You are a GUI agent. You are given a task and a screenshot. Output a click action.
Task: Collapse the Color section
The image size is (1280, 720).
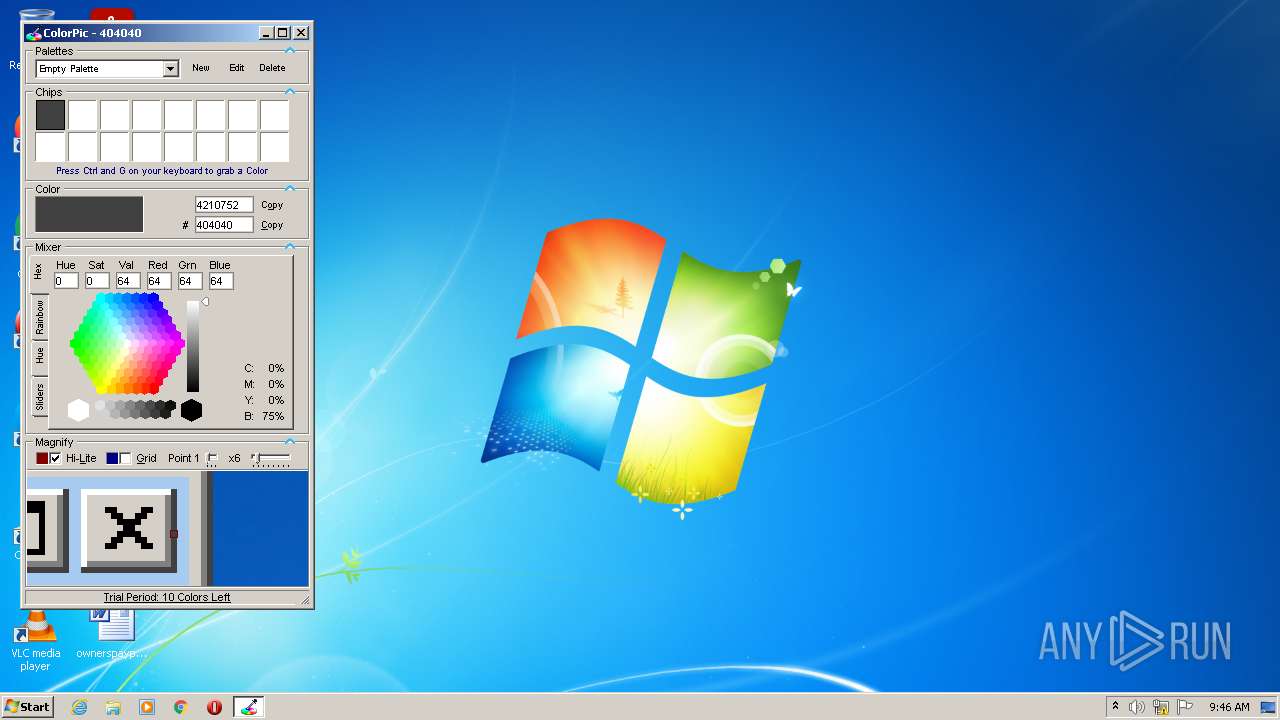[x=290, y=188]
